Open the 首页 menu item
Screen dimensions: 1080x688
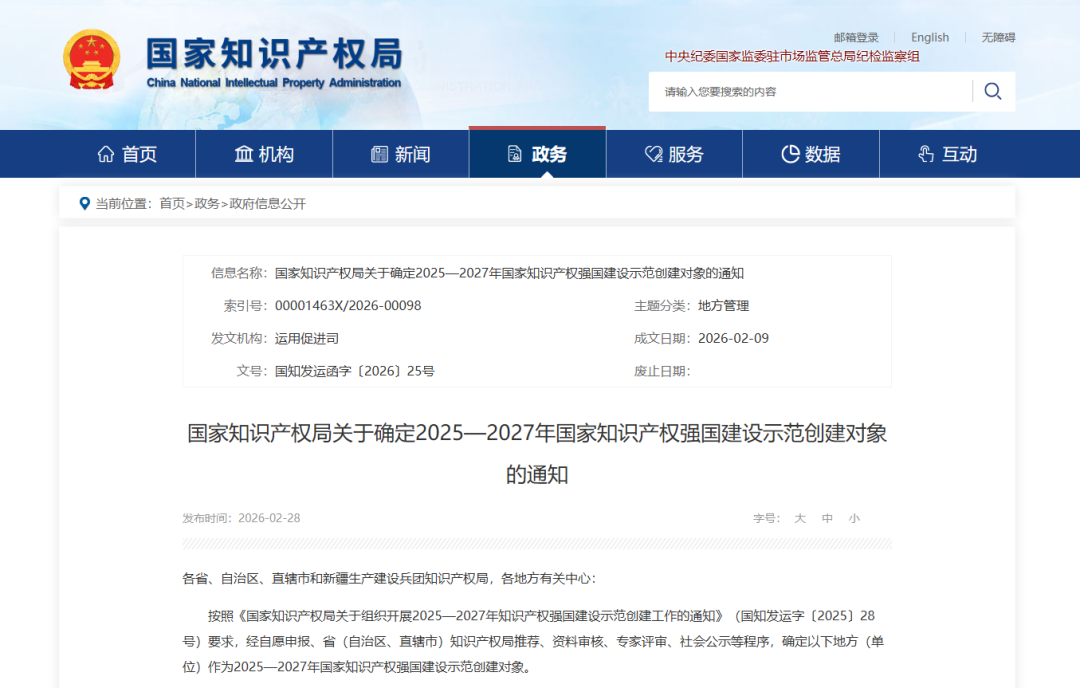[x=127, y=153]
